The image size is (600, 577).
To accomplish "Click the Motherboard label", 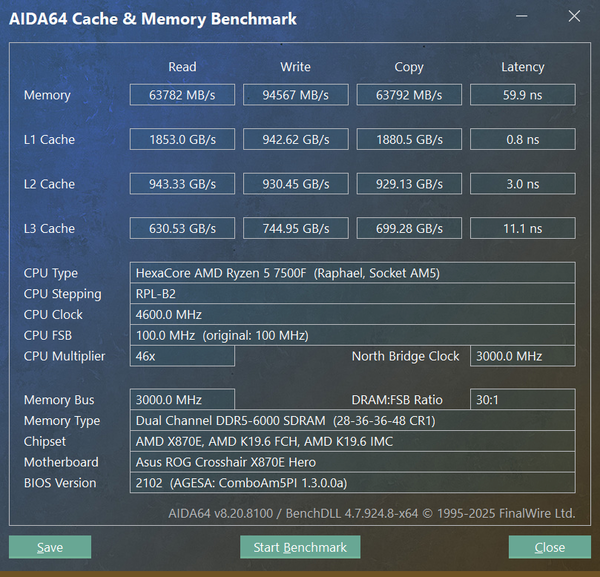I will tap(61, 462).
